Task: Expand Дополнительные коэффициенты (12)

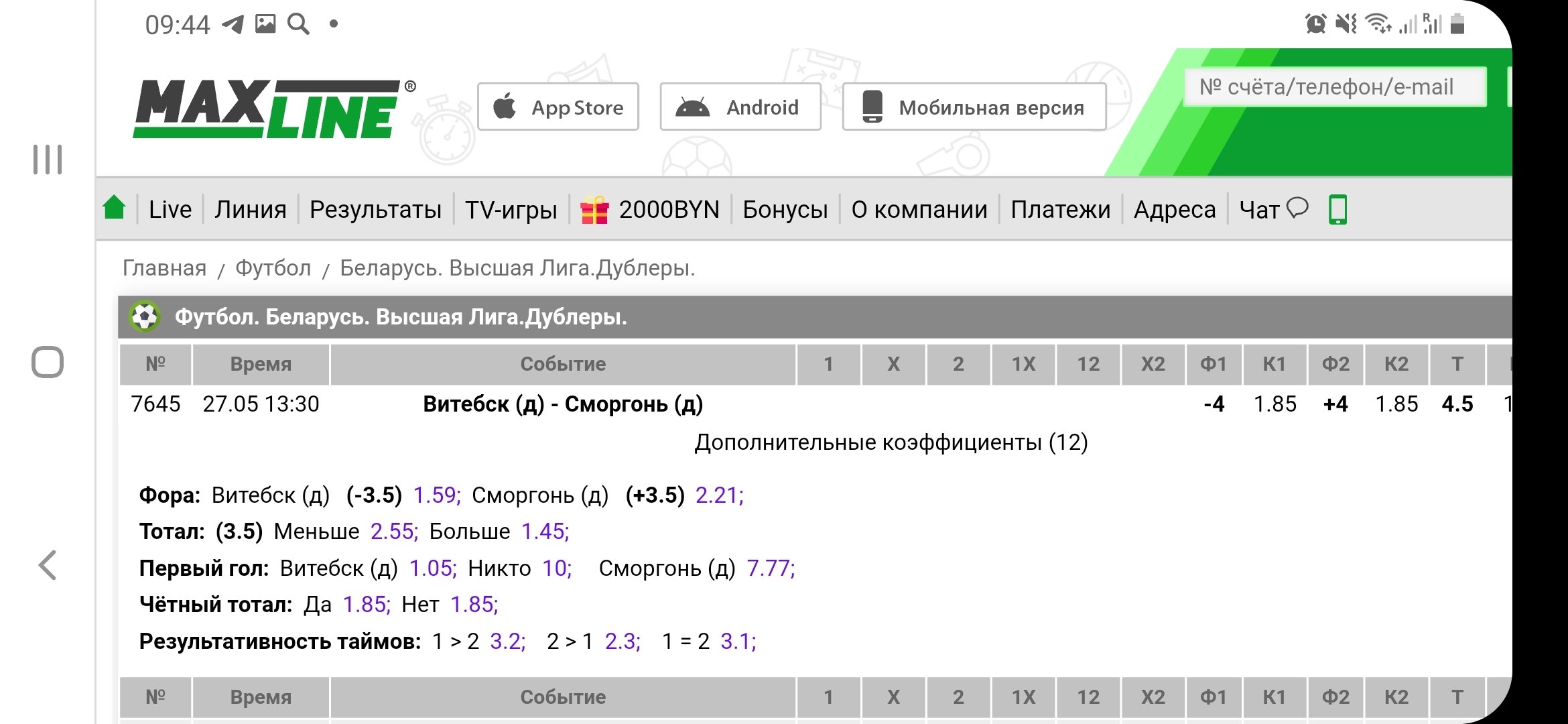Action: tap(891, 442)
